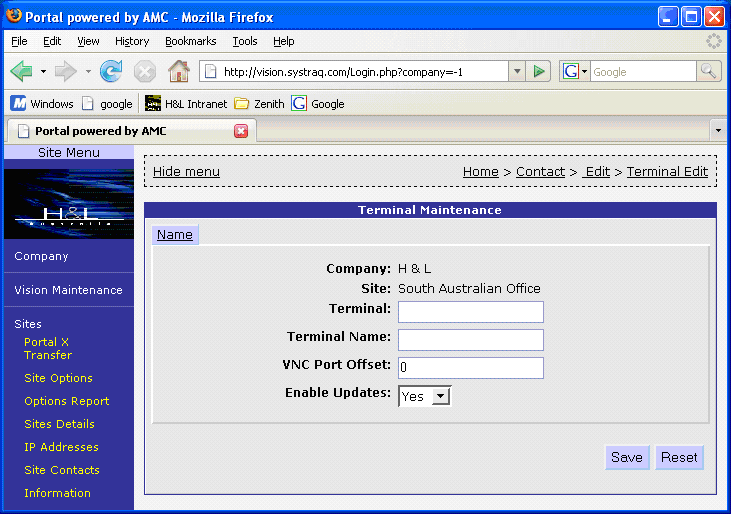Click the Home icon in the toolbar

(x=179, y=71)
